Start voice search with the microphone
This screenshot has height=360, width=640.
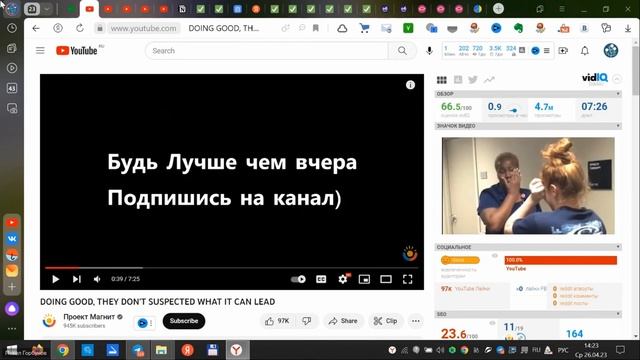pos(429,51)
